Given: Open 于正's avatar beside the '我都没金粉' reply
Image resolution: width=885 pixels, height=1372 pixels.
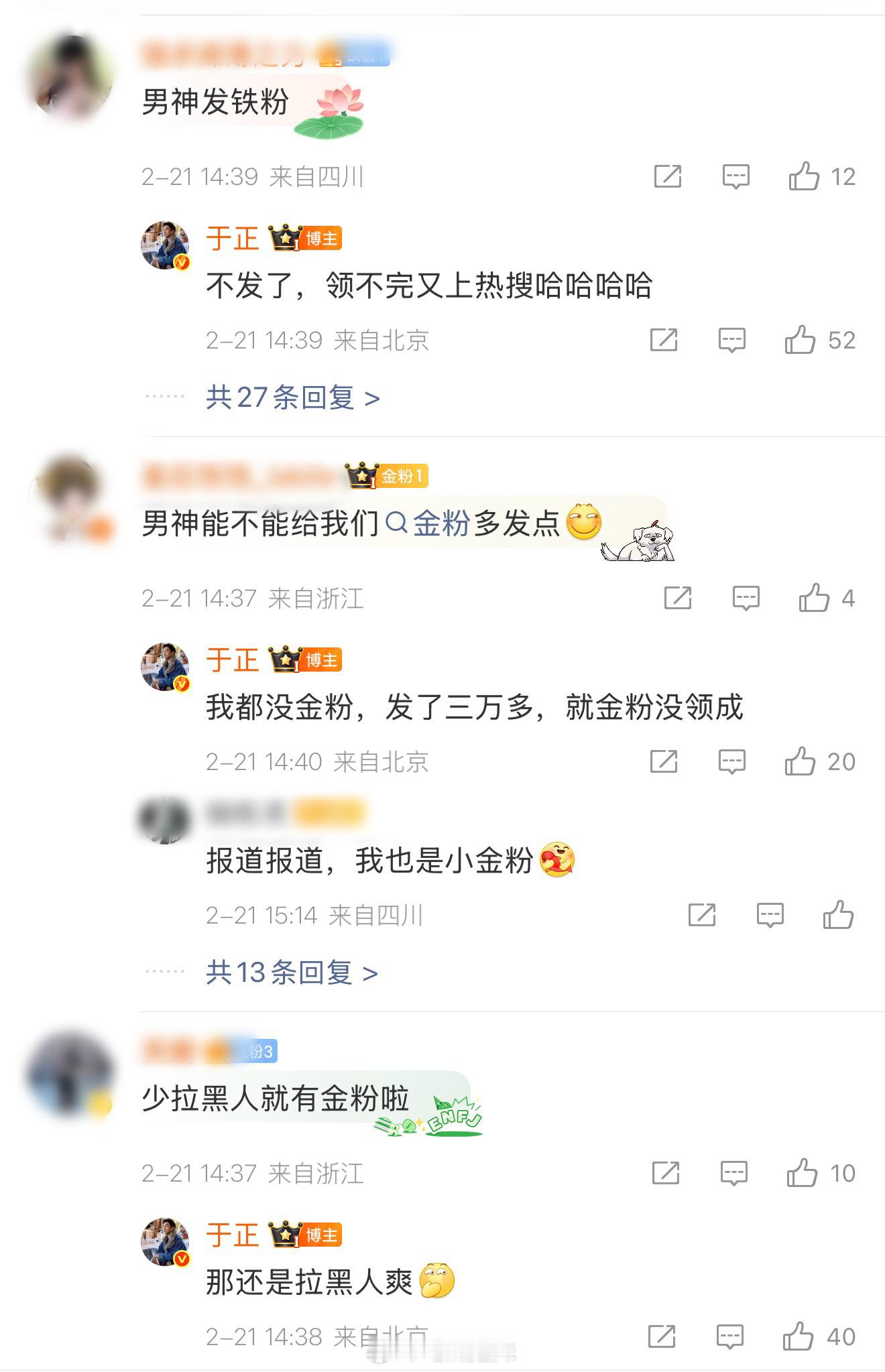Looking at the screenshot, I should [166, 667].
